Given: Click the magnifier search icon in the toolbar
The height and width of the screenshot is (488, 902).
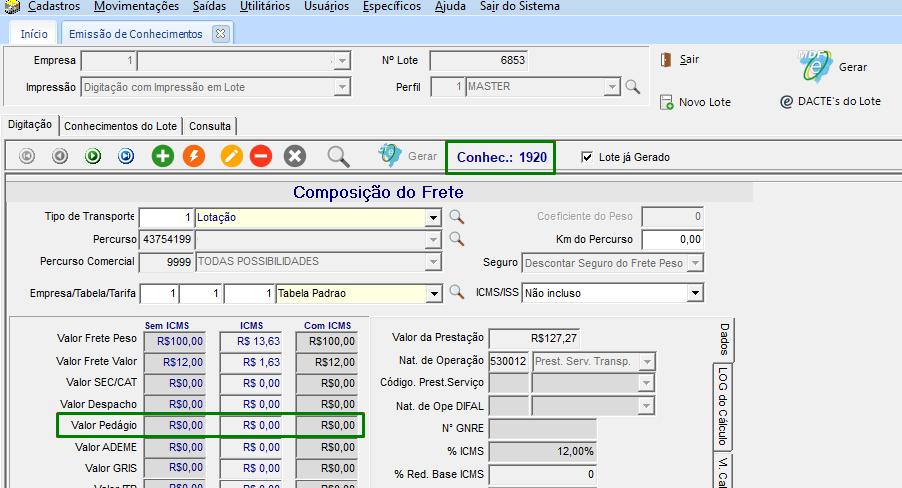Looking at the screenshot, I should point(339,156).
